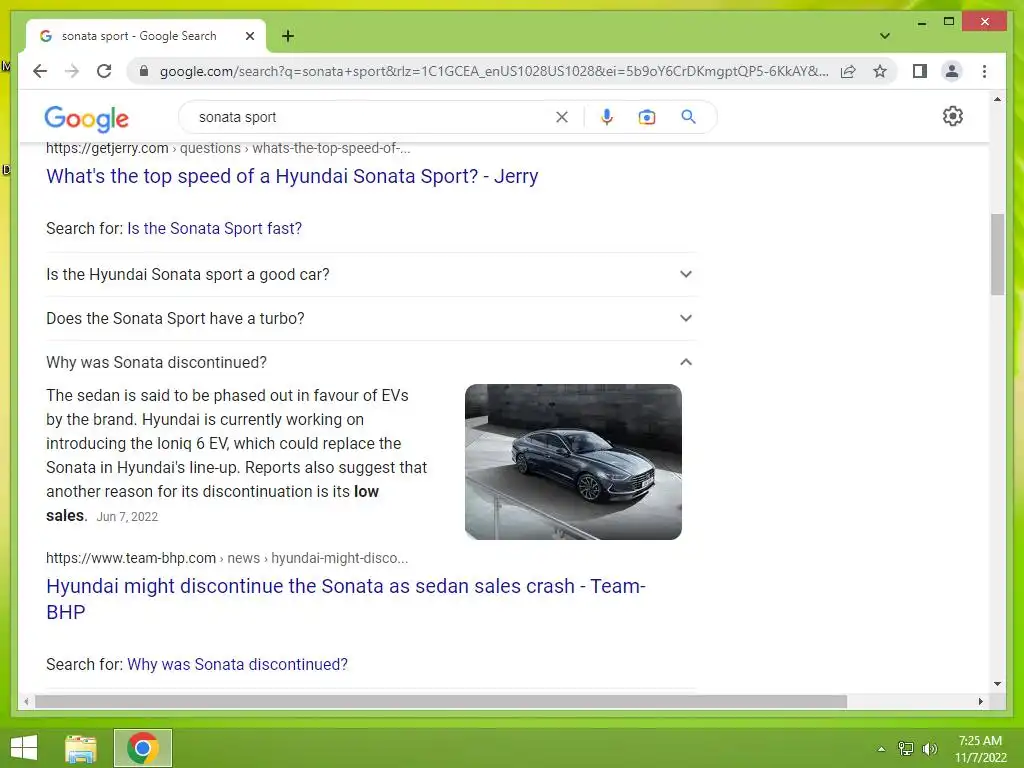The width and height of the screenshot is (1024, 768).
Task: Click 'Is the Sonata Sport fast?' search link
Action: pos(214,229)
